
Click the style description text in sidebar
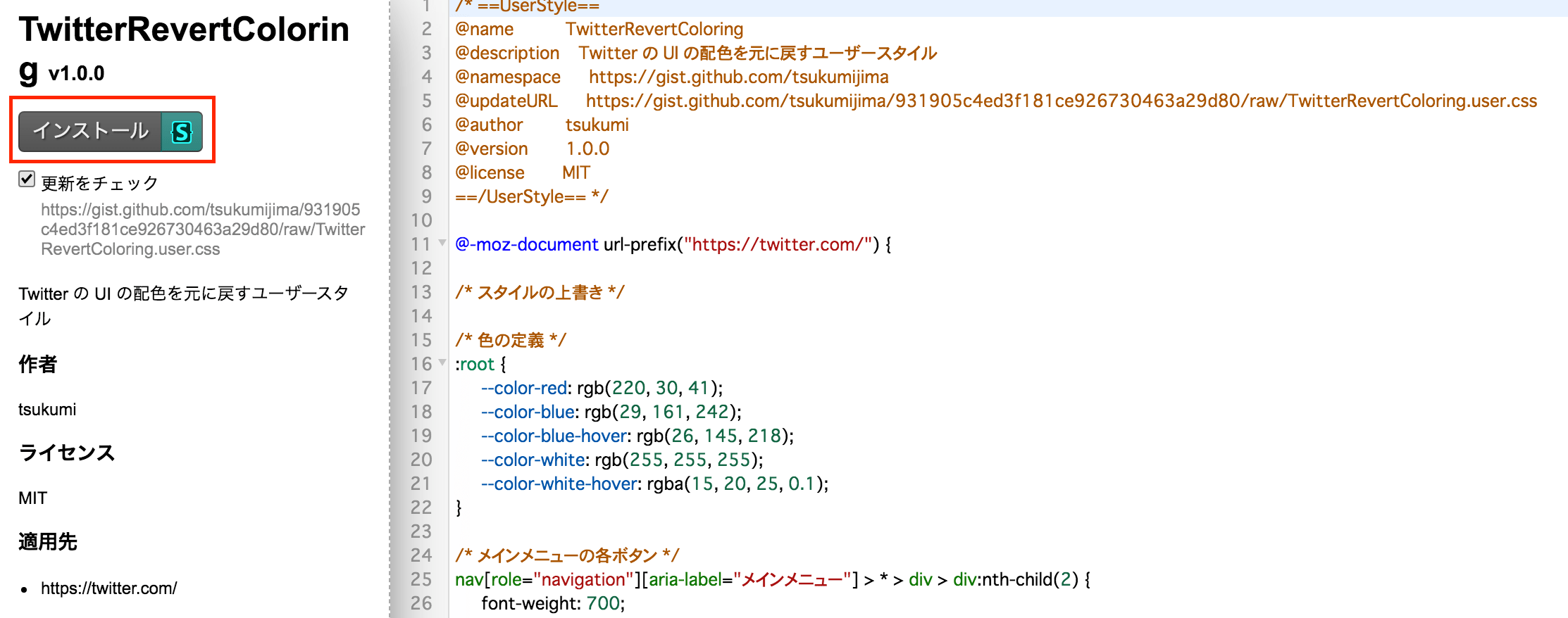pos(184,305)
